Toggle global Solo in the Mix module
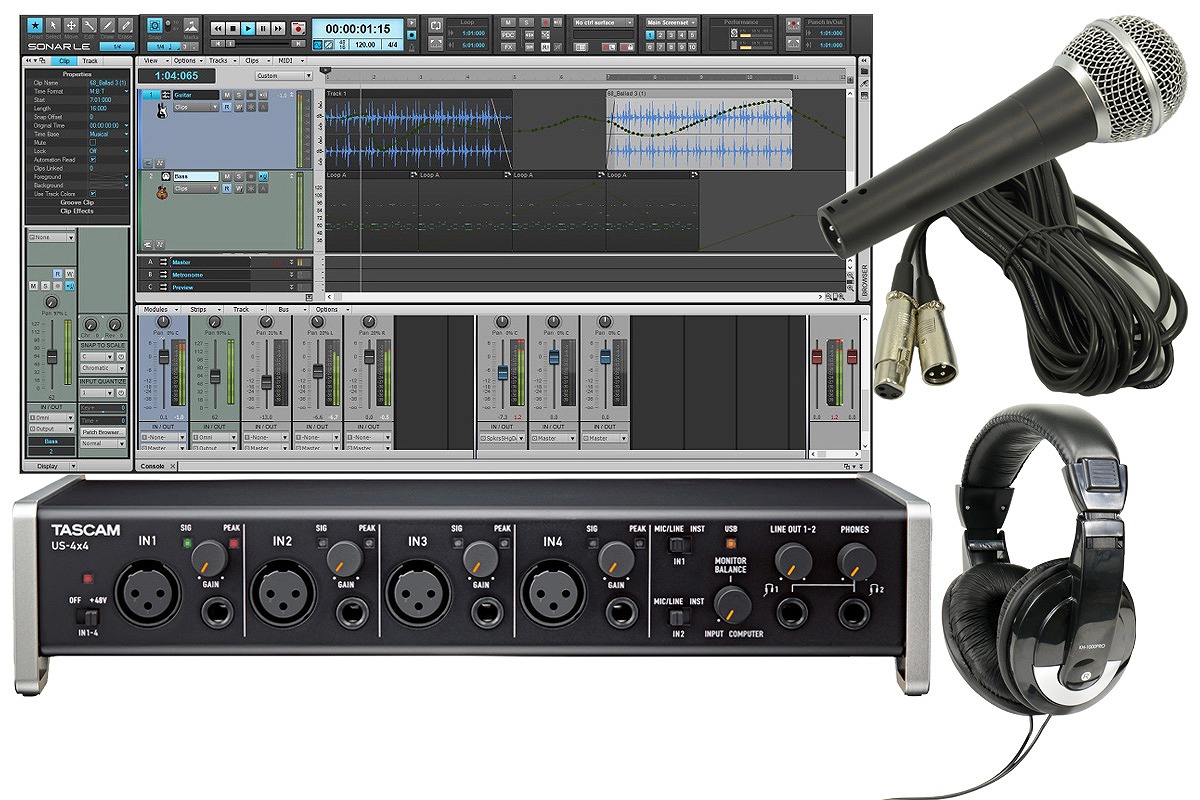 point(527,21)
